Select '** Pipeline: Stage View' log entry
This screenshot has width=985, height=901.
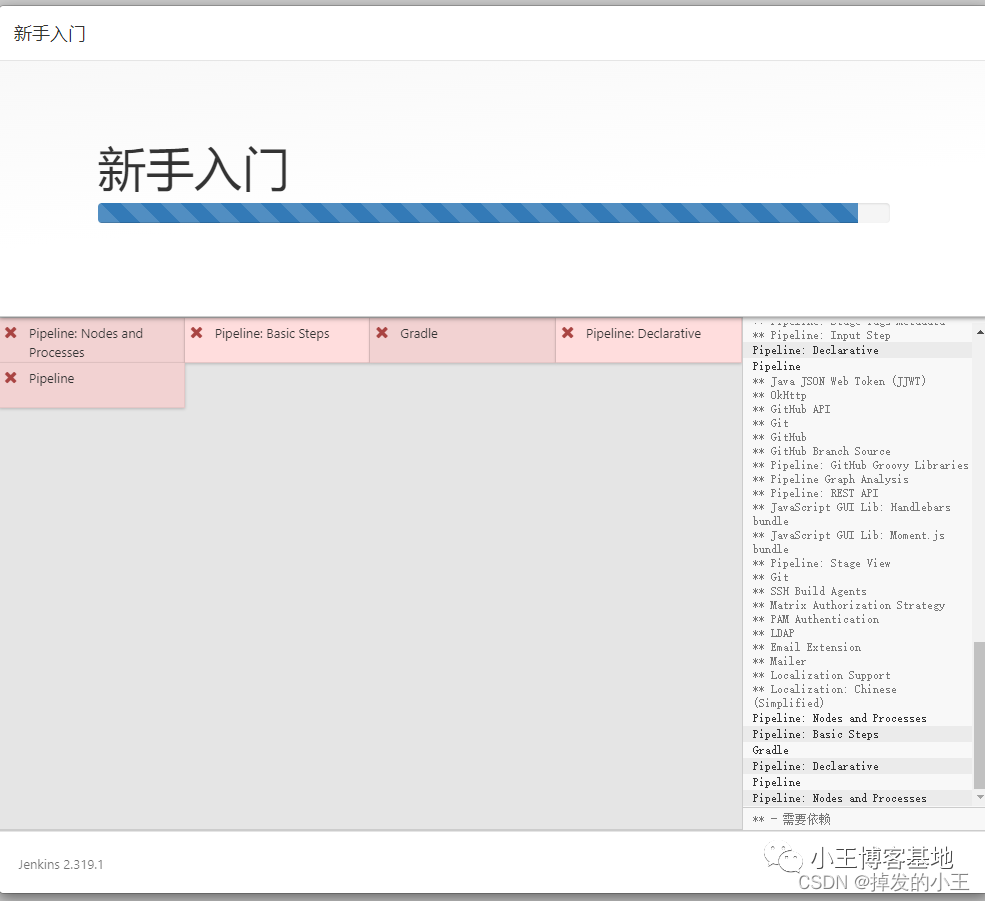click(x=822, y=564)
